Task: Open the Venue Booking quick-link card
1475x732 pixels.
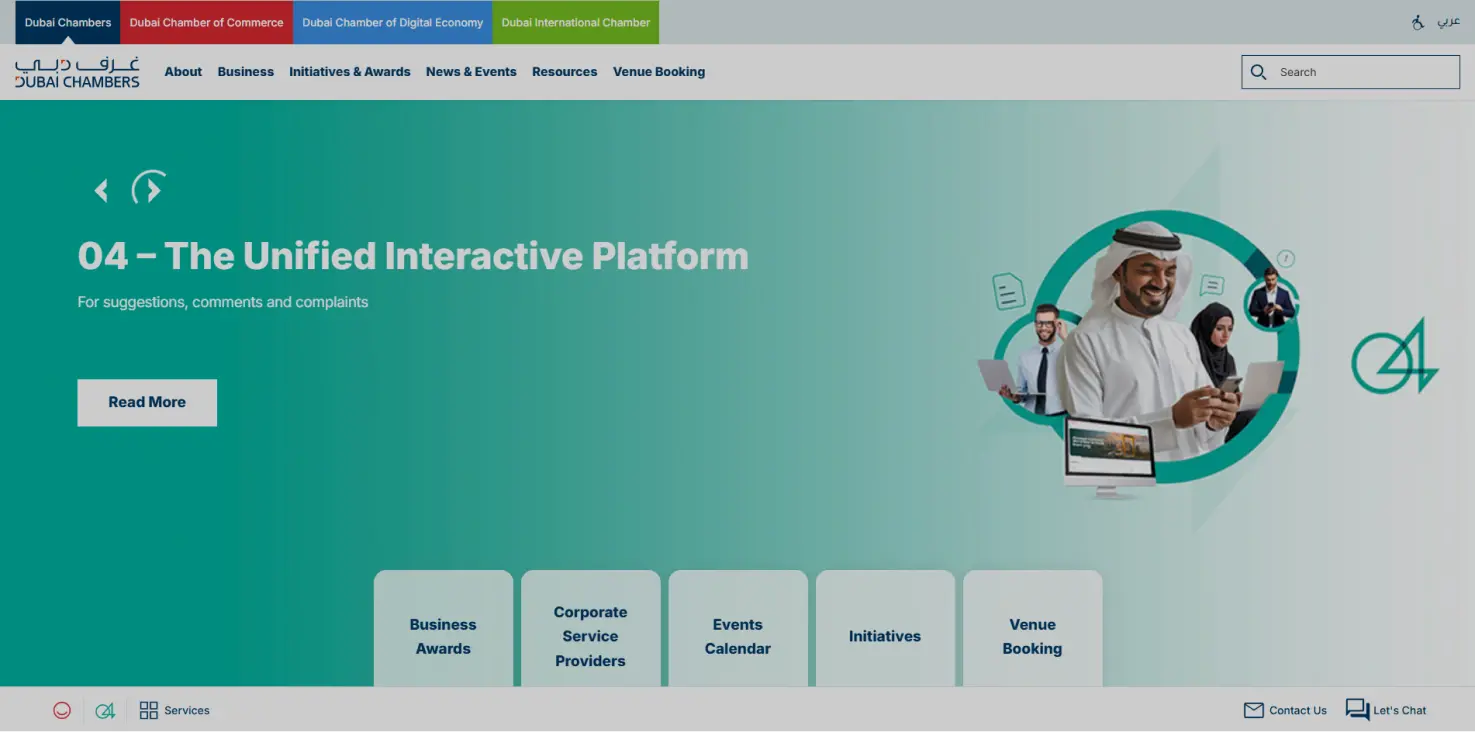Action: (1033, 629)
